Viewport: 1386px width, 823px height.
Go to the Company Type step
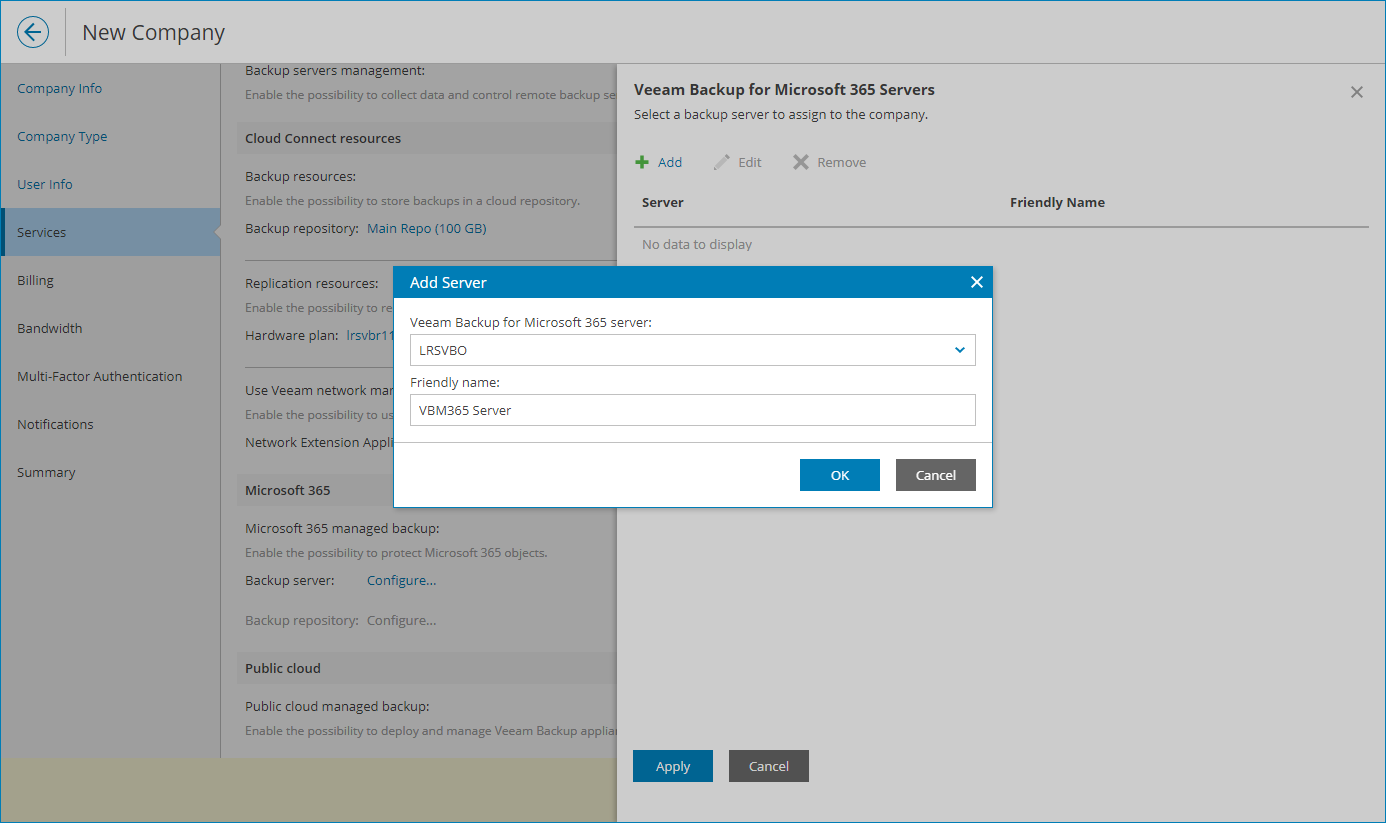pos(62,136)
